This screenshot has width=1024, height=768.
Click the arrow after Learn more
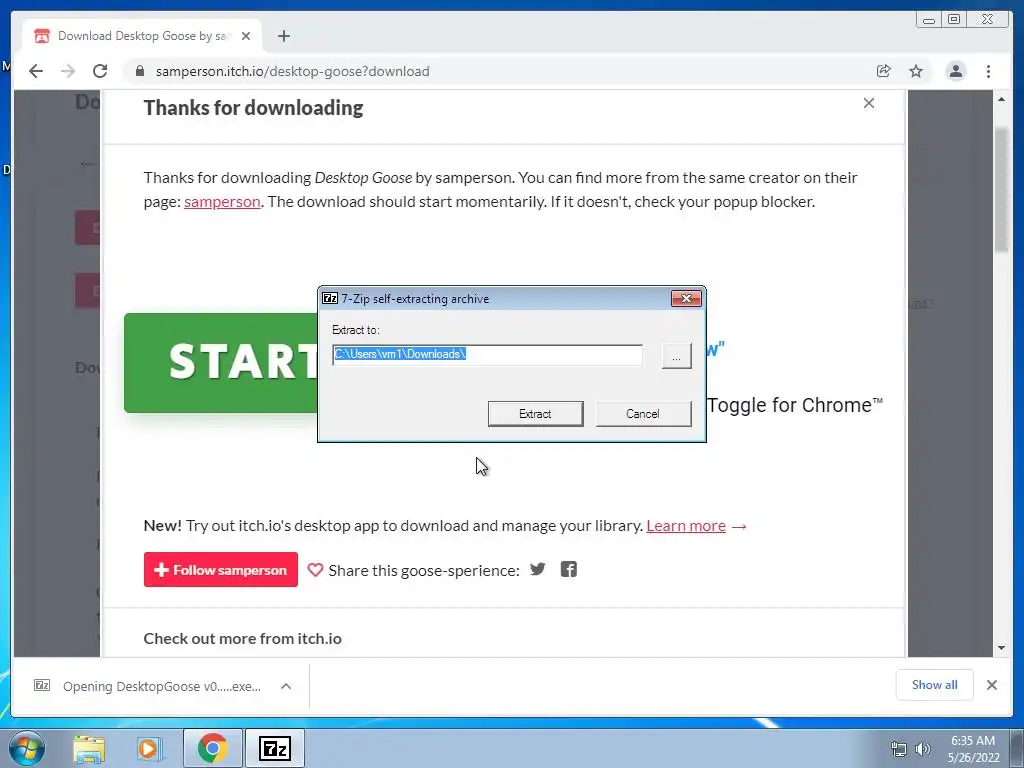point(739,526)
